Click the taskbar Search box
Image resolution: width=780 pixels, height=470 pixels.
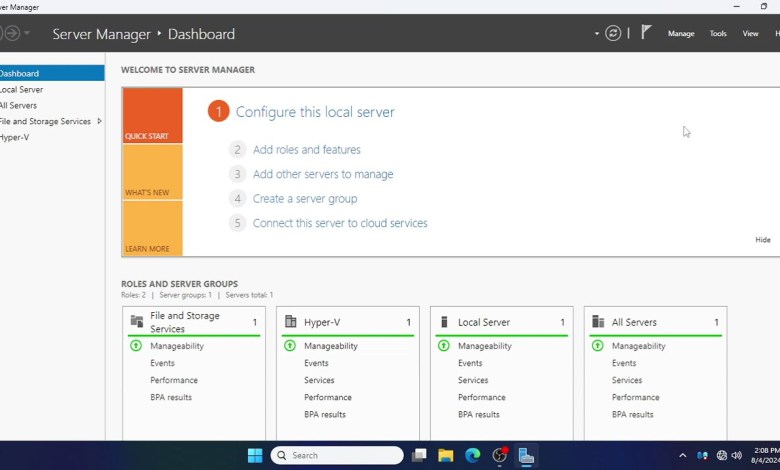coord(337,455)
